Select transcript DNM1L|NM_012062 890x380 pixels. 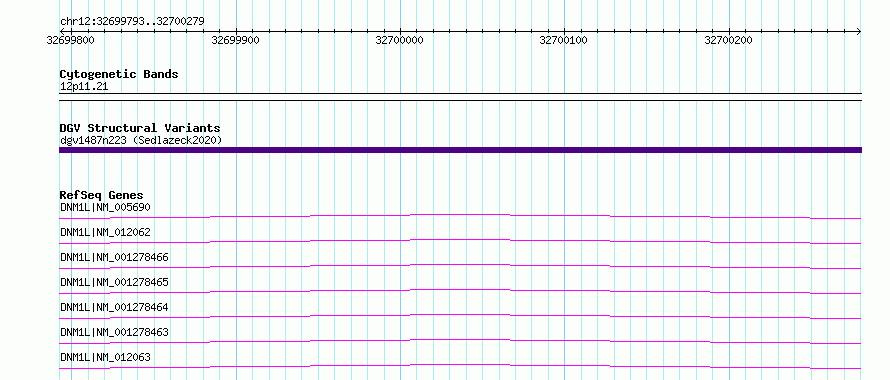point(106,232)
